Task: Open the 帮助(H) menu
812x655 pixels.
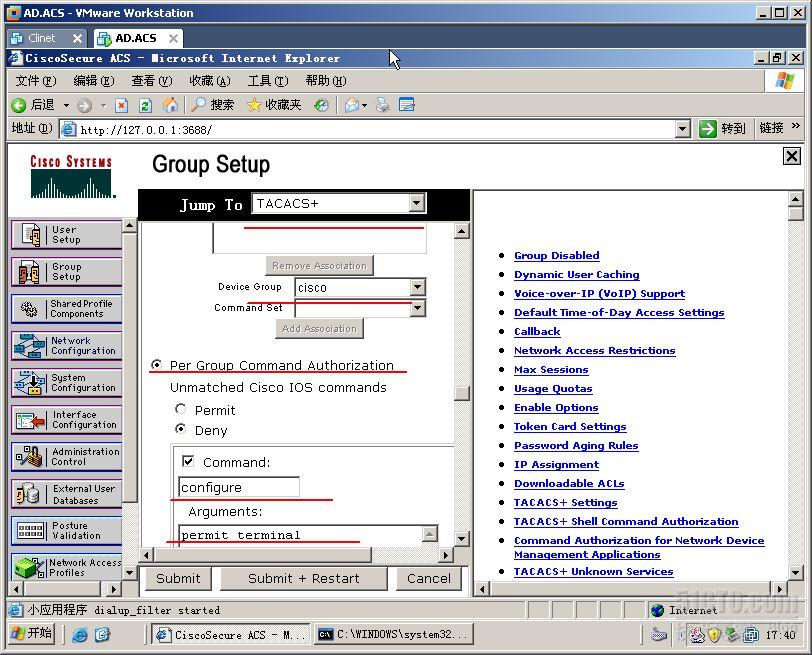Action: pyautogui.click(x=326, y=81)
